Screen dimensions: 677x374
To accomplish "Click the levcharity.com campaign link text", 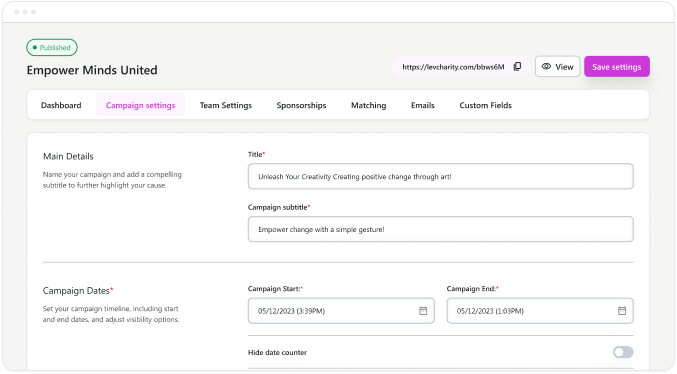I will [x=453, y=67].
